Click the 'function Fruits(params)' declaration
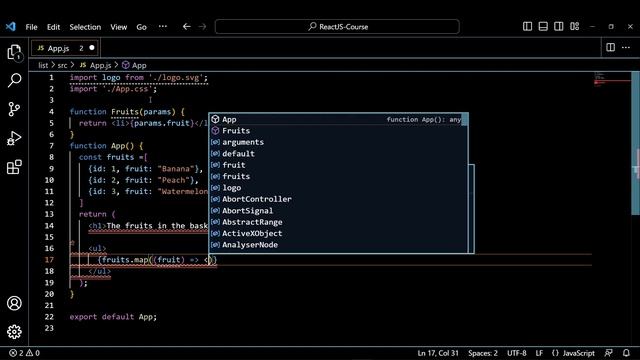 (x=127, y=111)
